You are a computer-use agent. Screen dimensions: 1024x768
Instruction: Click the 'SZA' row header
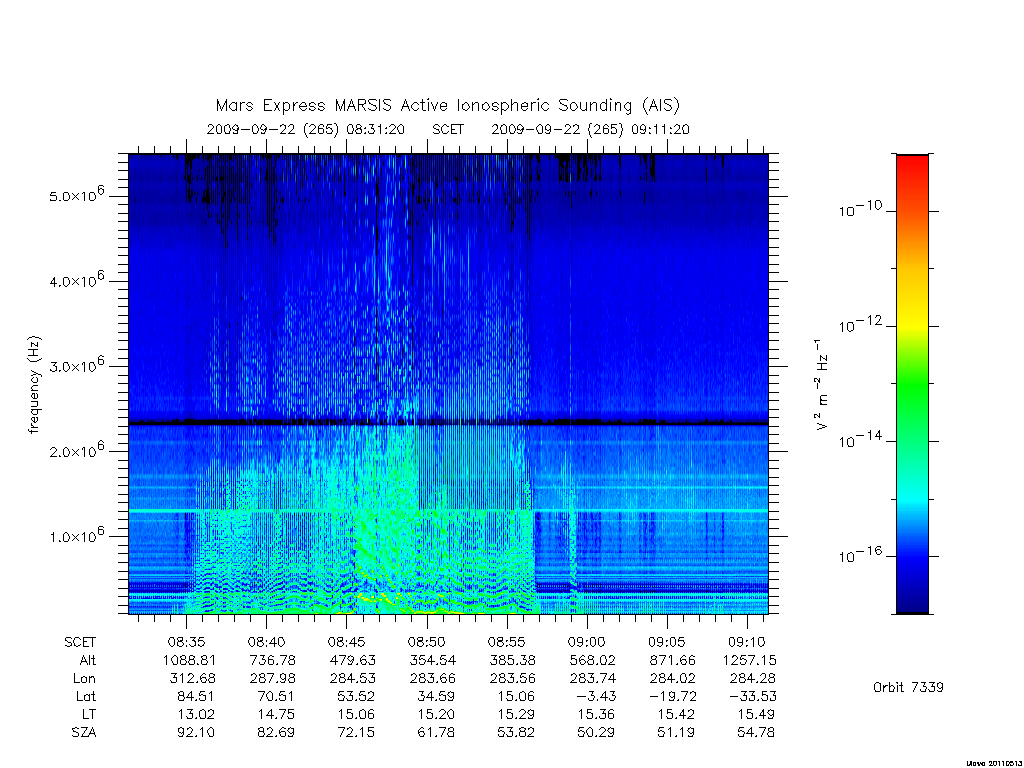coord(84,733)
